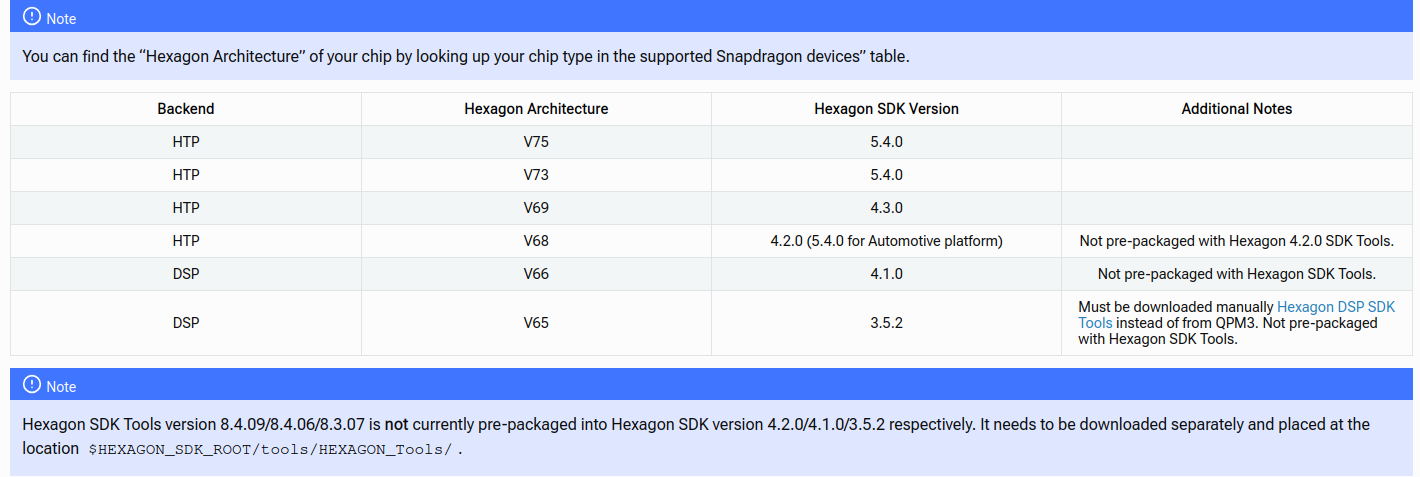Click the Backend column header
Screen dimensions: 1420x477
coord(186,109)
